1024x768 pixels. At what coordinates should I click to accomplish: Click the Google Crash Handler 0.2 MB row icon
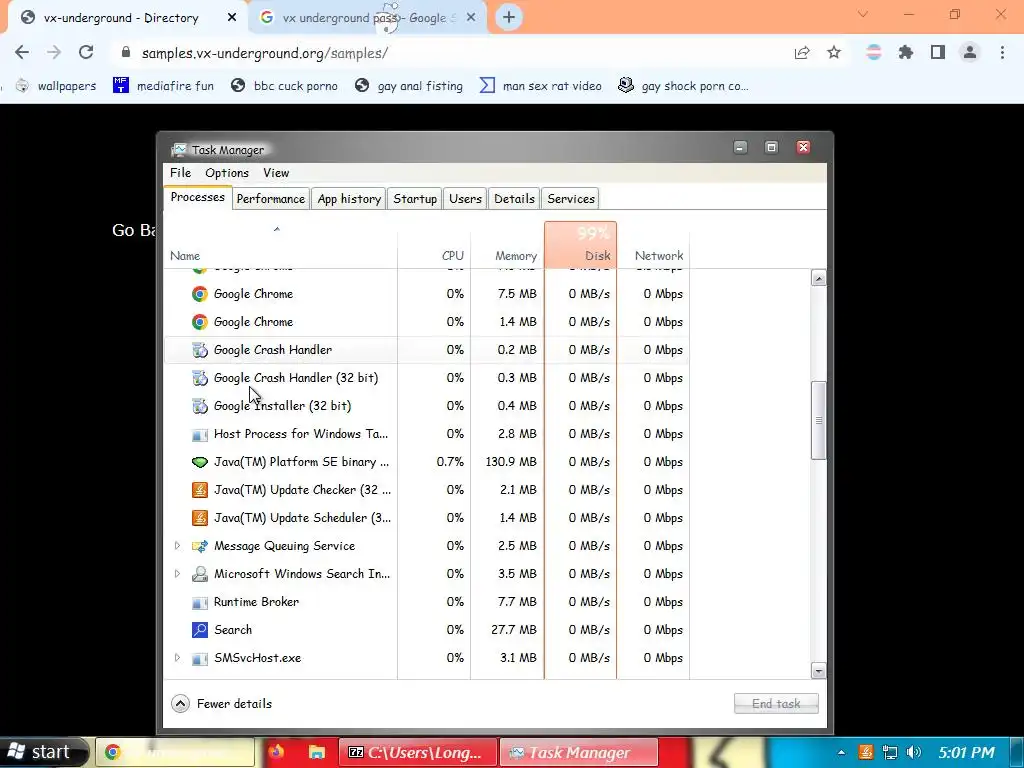pos(200,350)
